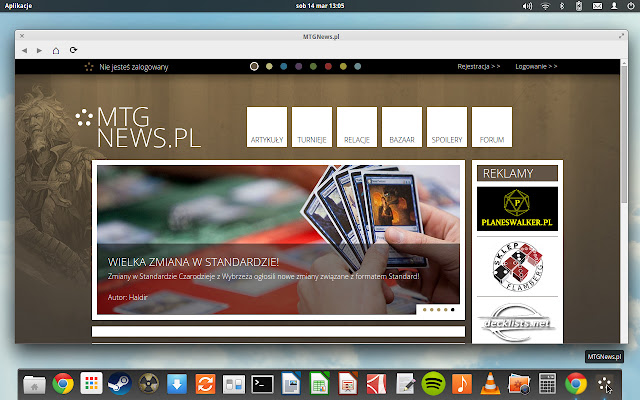Open LibreOffice Writer in dock
Image resolution: width=640 pixels, height=400 pixels.
291,384
